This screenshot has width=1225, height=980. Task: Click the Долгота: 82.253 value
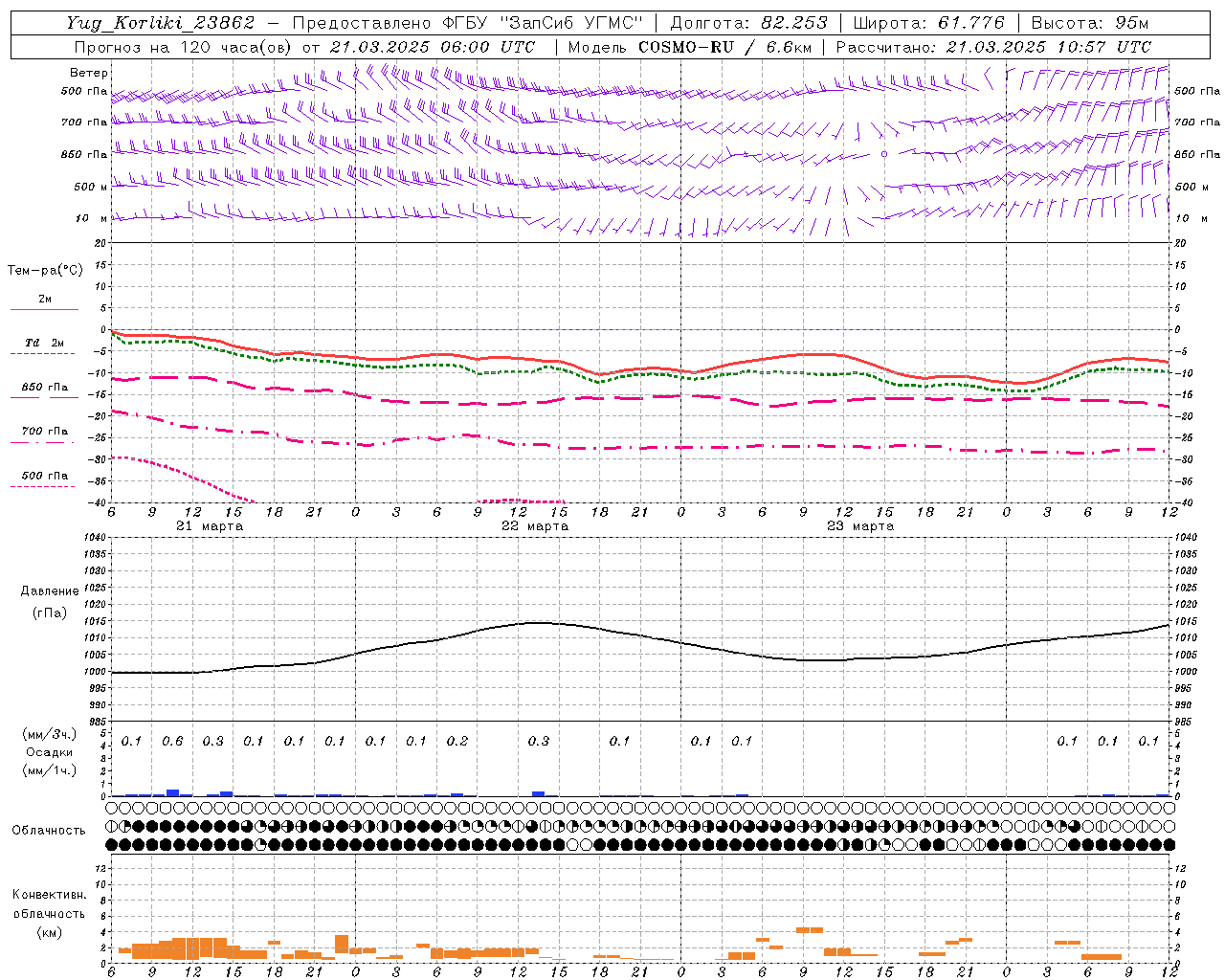click(x=750, y=23)
